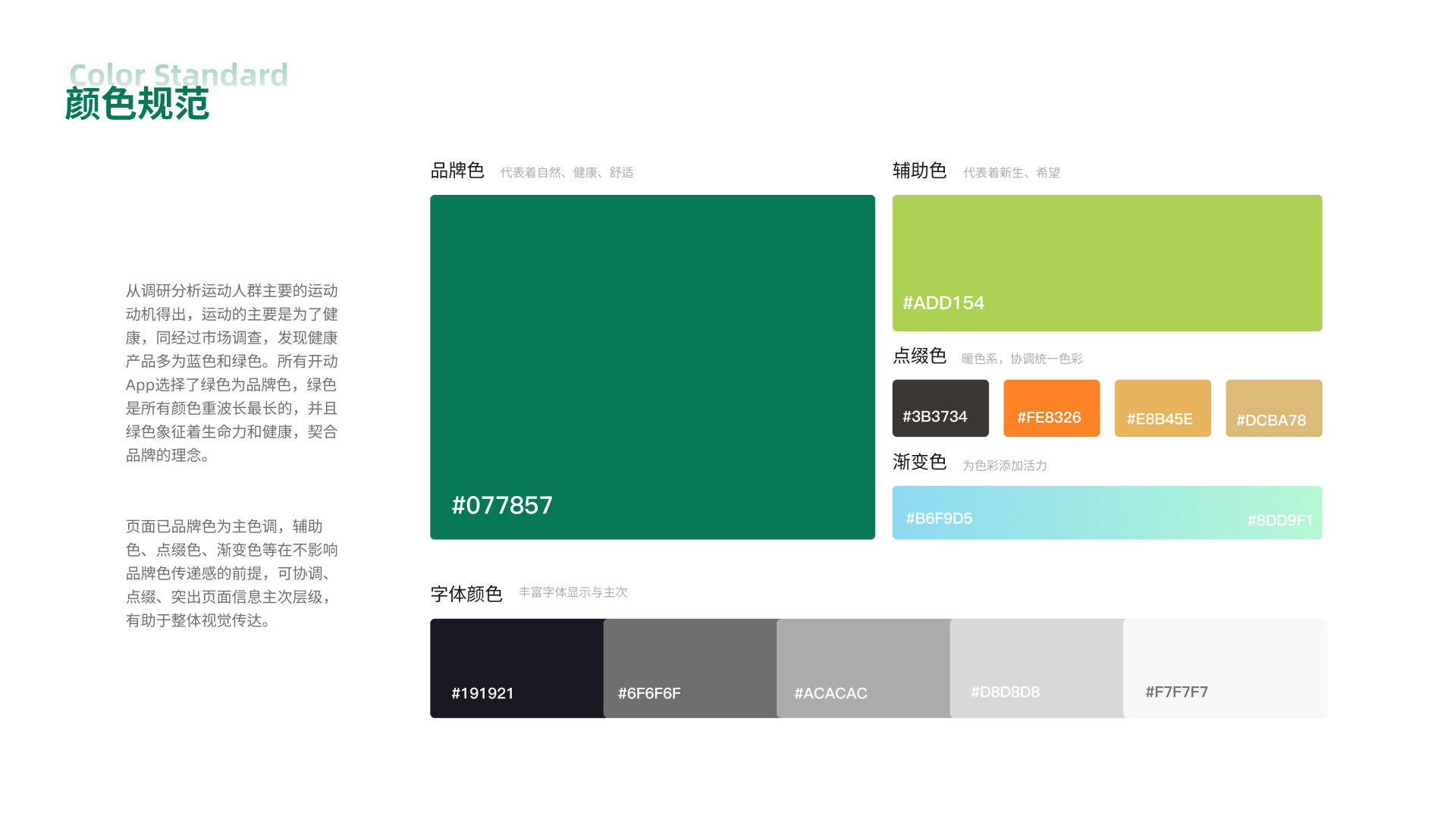
Task: Click the dark gray #6F6F6F swatch
Action: click(690, 668)
